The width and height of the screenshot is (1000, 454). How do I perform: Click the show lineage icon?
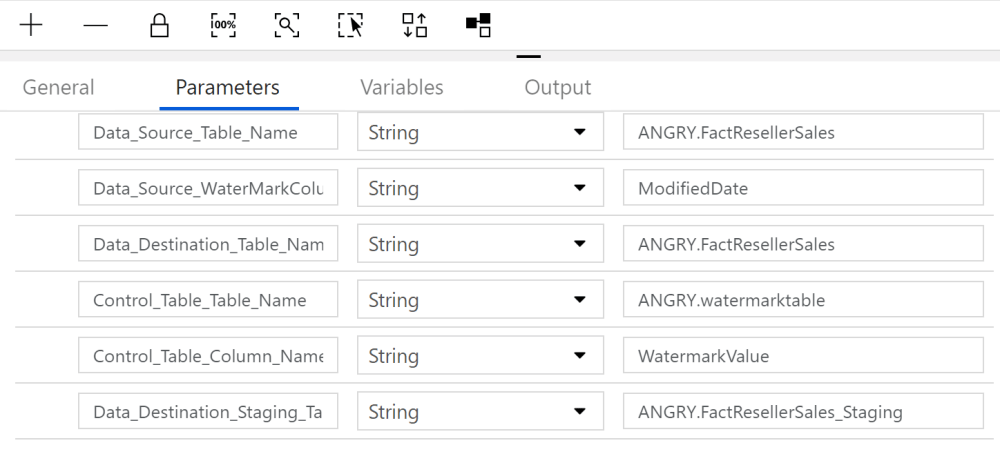click(x=479, y=26)
